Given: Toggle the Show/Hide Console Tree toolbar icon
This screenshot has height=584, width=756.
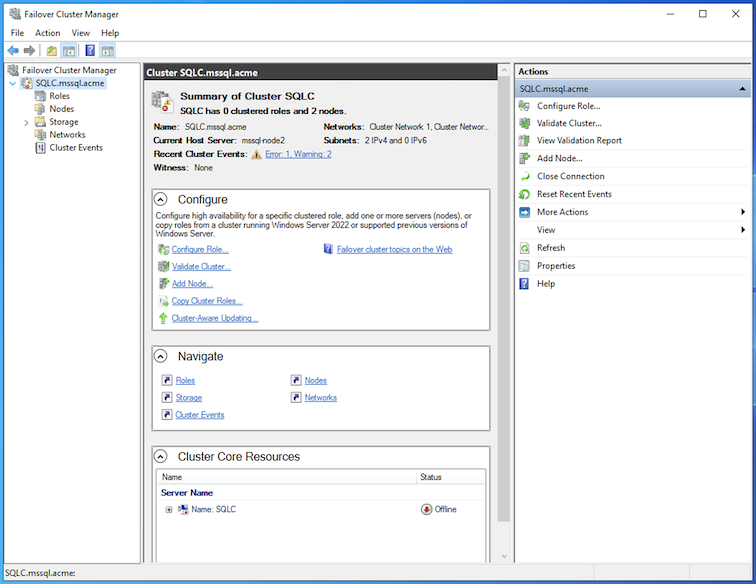Looking at the screenshot, I should 69,50.
